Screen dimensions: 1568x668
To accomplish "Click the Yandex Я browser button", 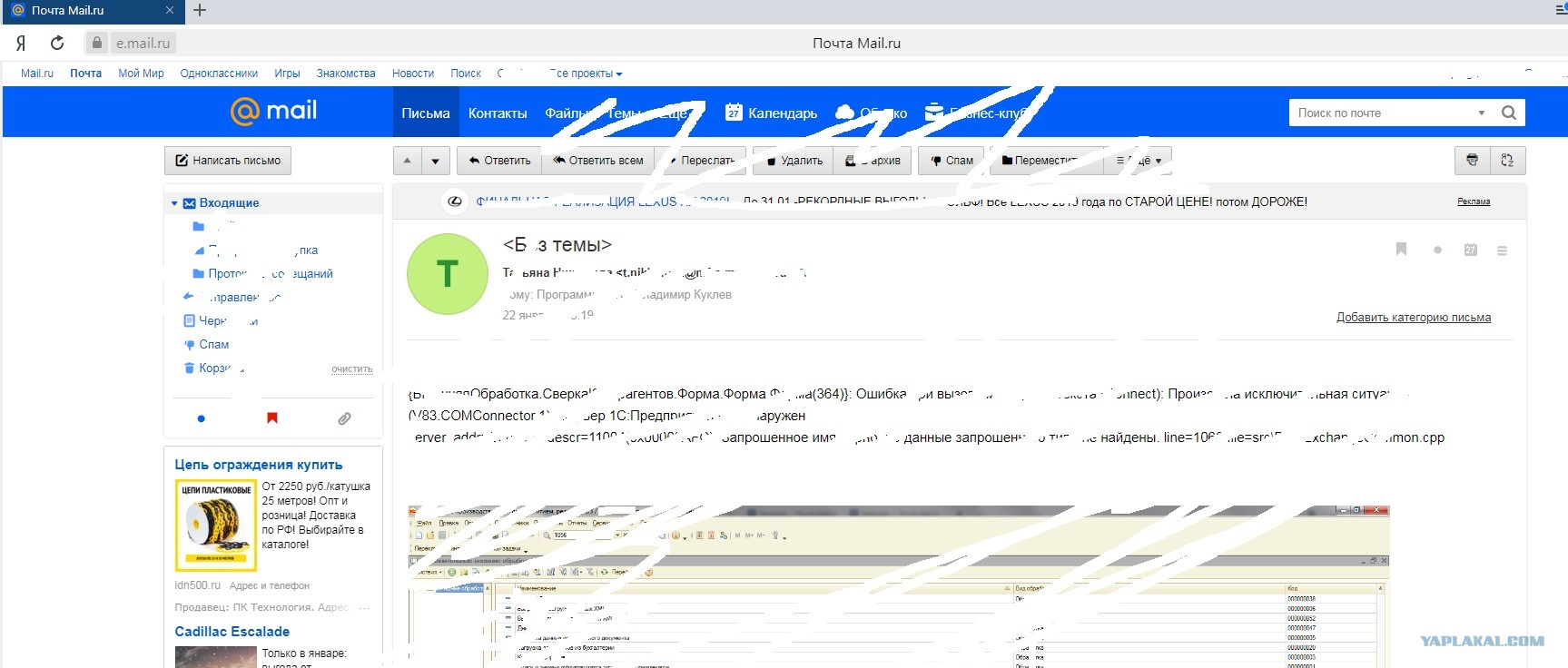I will 21,43.
